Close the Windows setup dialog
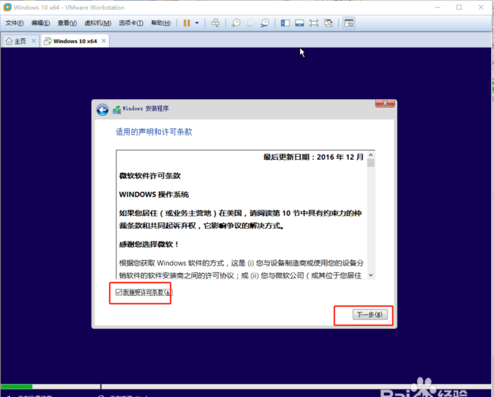The width and height of the screenshot is (494, 397). (x=385, y=104)
